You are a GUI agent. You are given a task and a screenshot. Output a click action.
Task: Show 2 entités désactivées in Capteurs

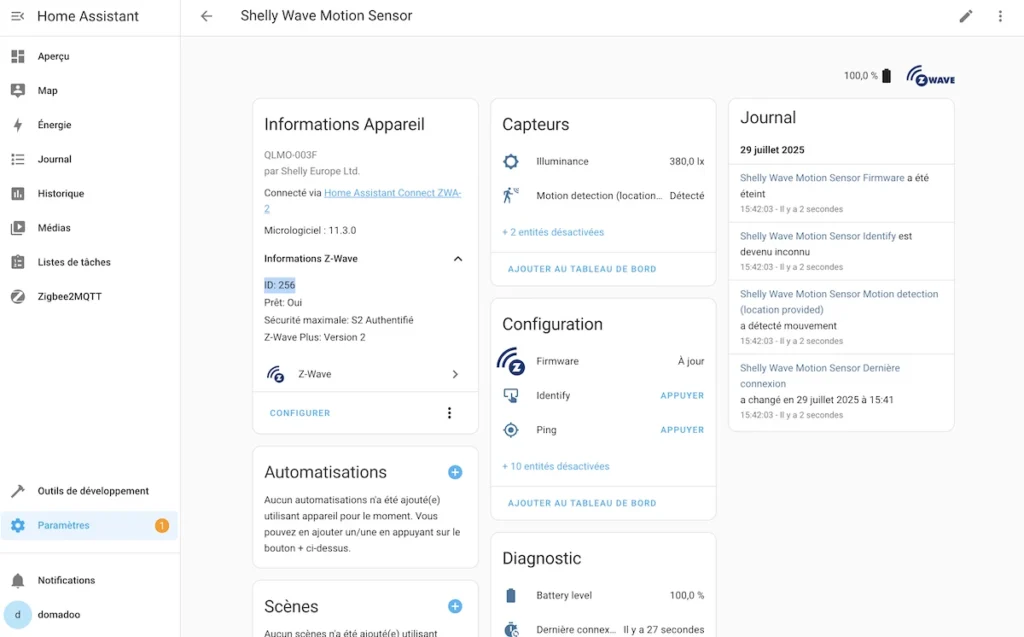coord(553,232)
